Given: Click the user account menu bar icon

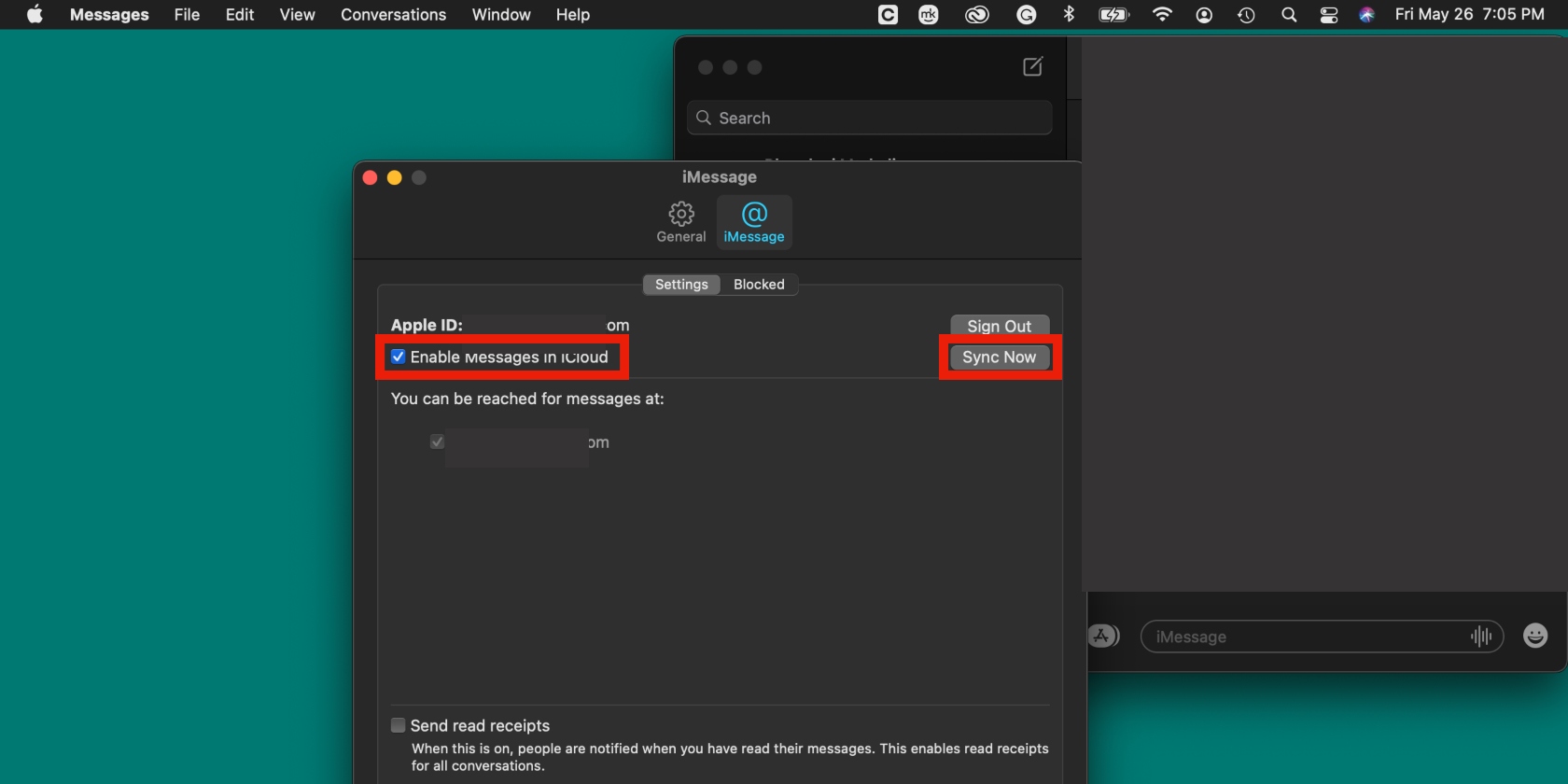Looking at the screenshot, I should pyautogui.click(x=1204, y=15).
